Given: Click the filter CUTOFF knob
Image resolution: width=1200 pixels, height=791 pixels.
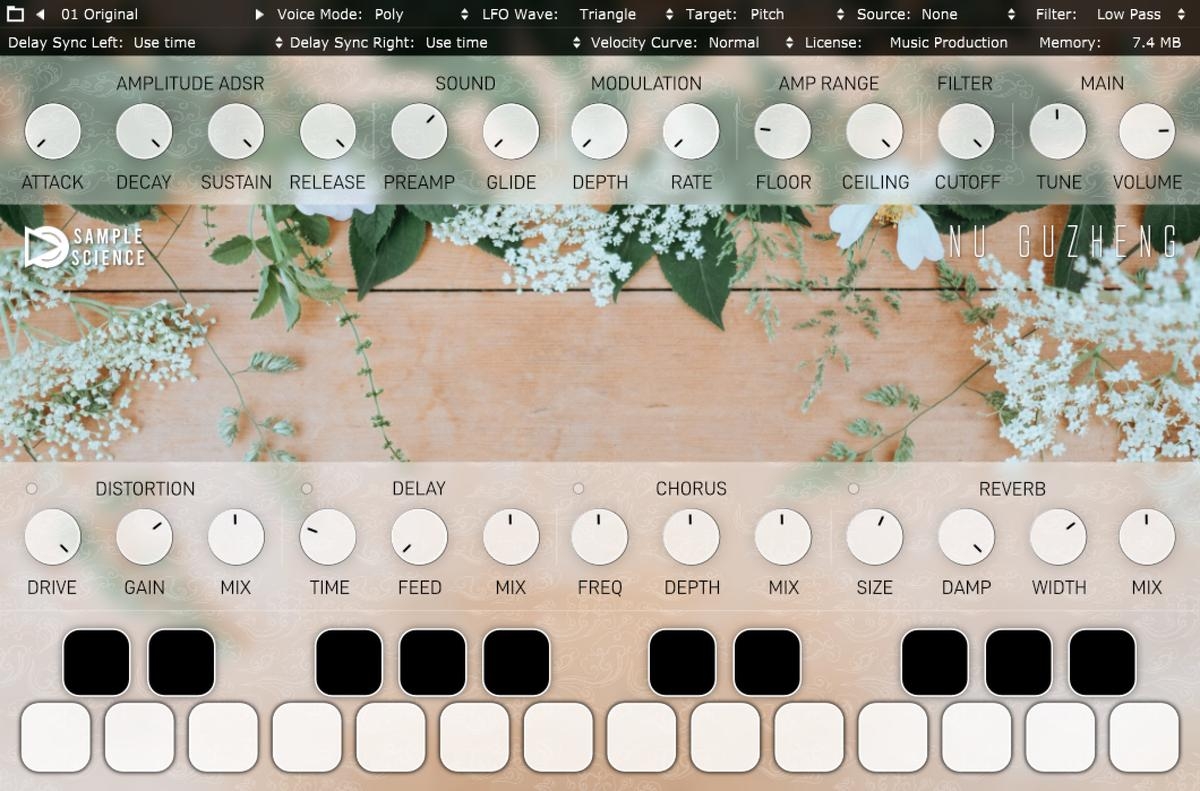Looking at the screenshot, I should tap(966, 132).
